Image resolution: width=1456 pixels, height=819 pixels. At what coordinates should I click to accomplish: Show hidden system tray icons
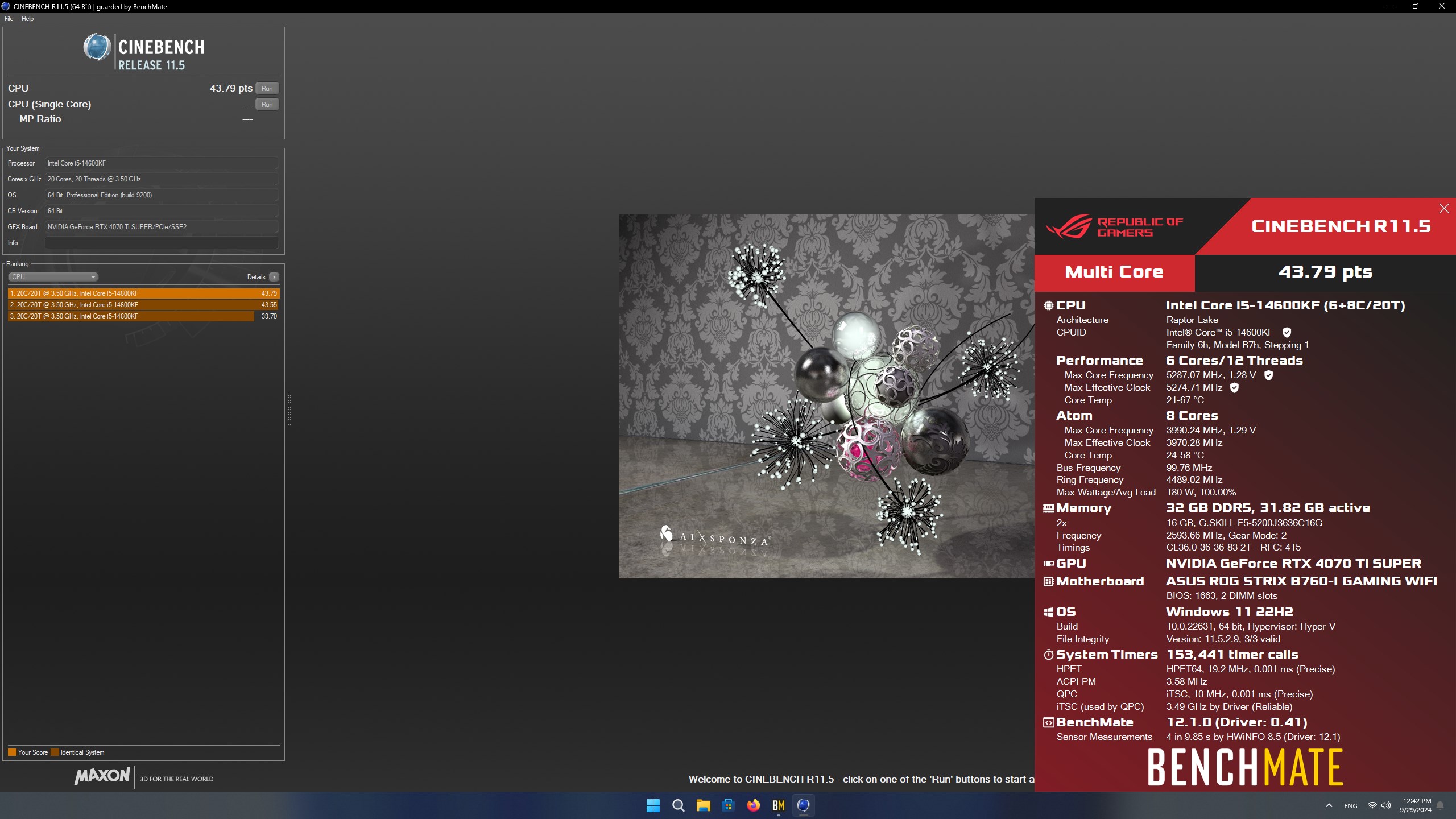1329,805
